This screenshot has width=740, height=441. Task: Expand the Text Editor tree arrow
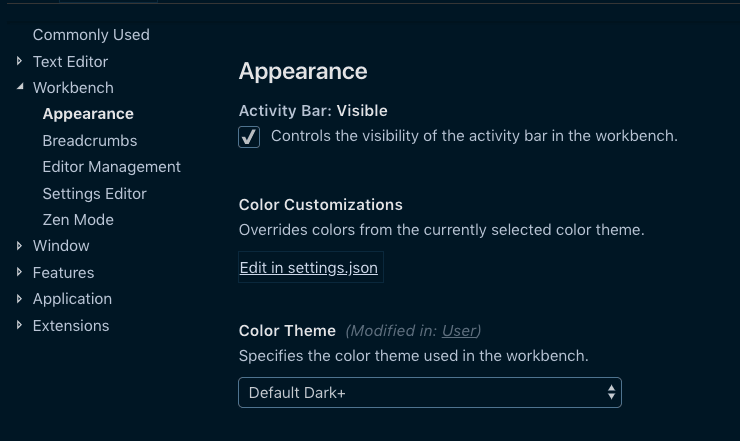pyautogui.click(x=19, y=61)
